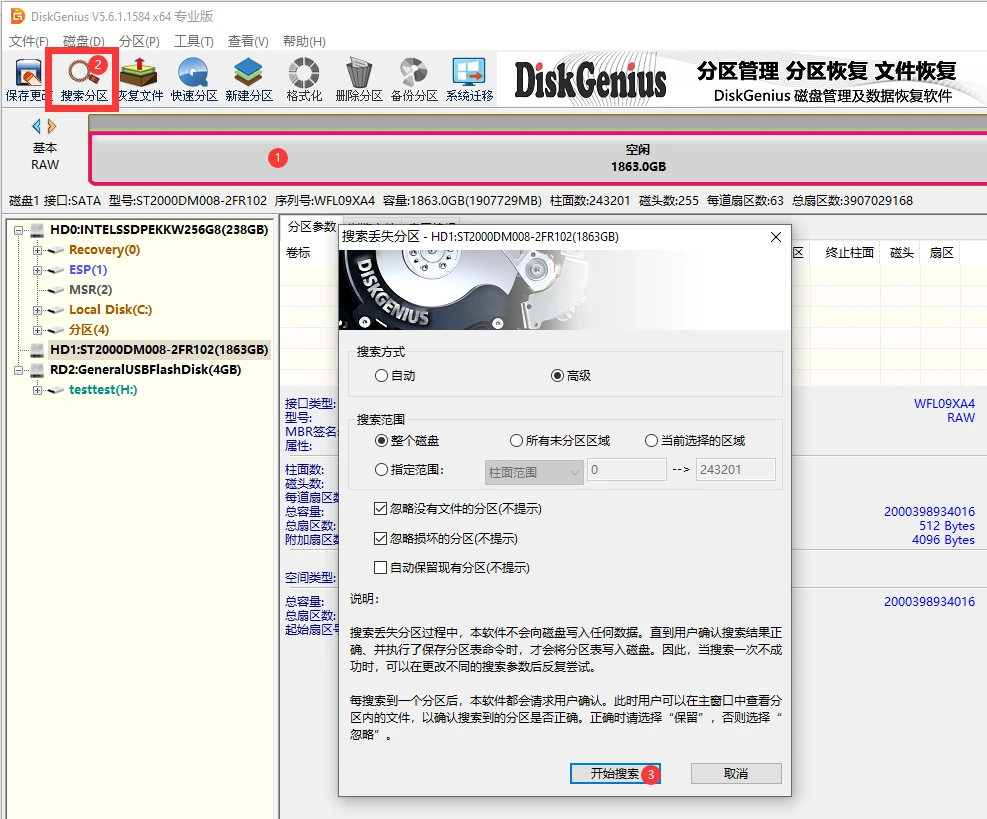Select HD0:INTELSSDPEKKW256G8(238GB) in tree

[x=159, y=230]
